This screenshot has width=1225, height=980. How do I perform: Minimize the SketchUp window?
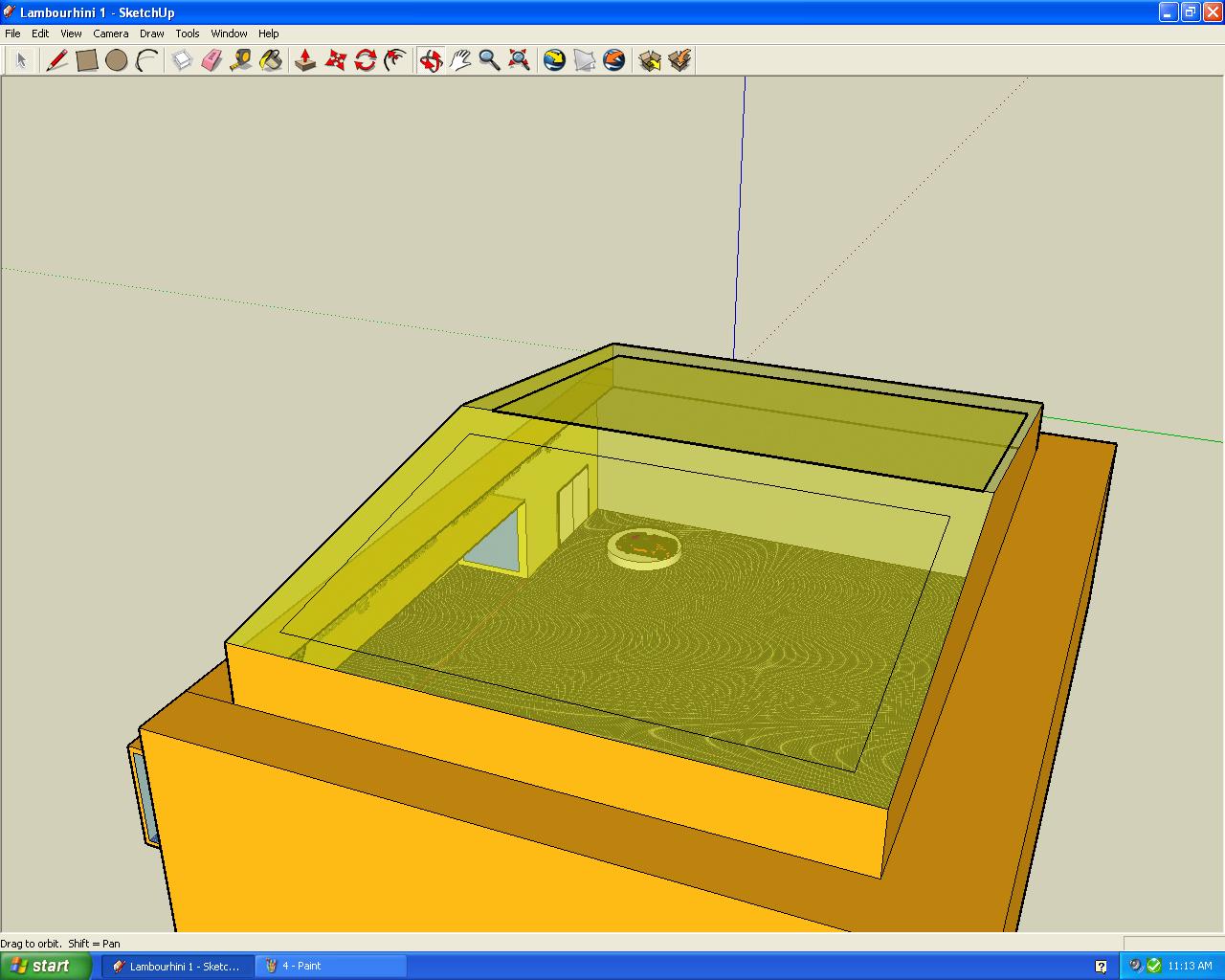[1169, 12]
